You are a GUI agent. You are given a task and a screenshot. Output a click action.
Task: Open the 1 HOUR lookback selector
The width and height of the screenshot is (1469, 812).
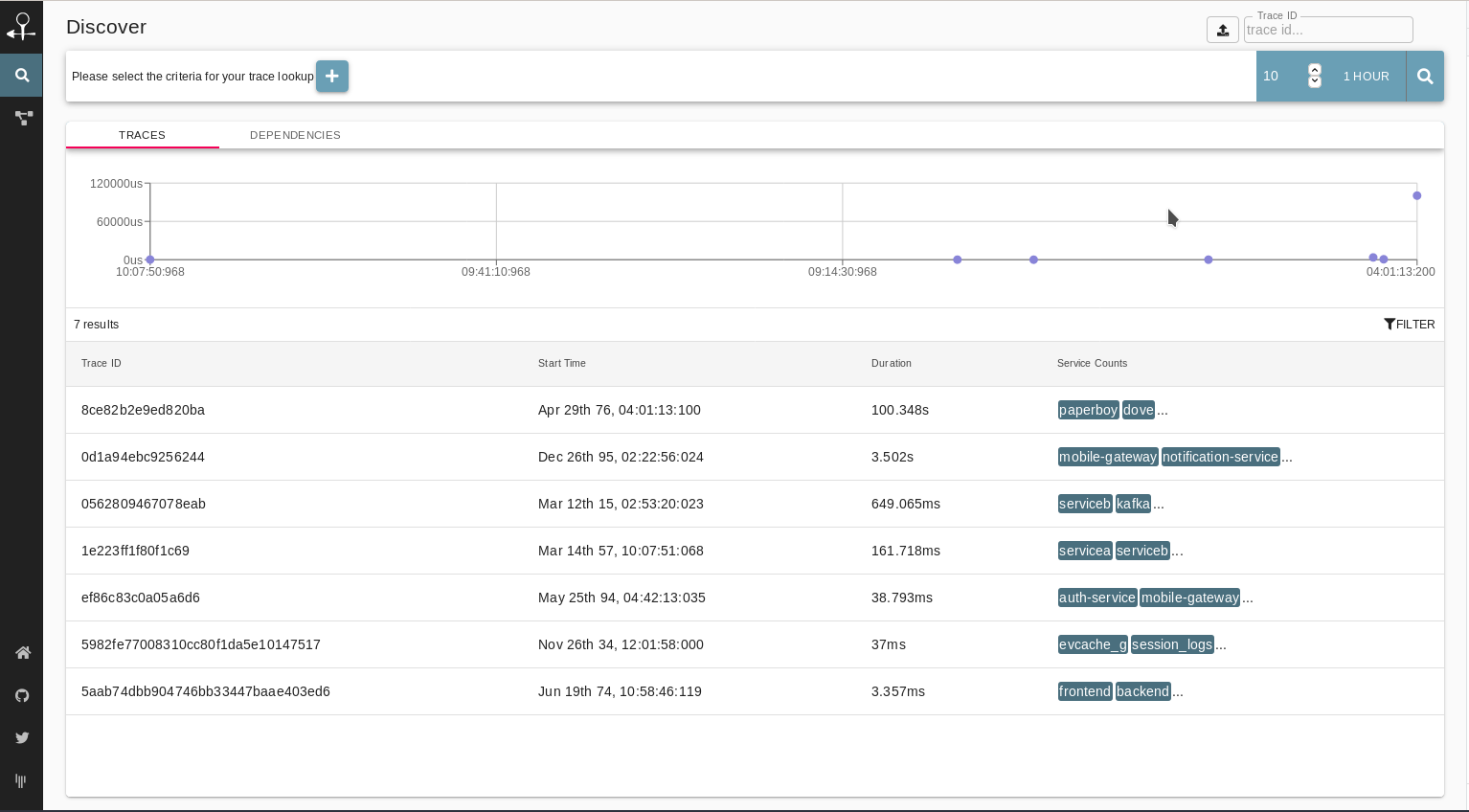click(x=1367, y=76)
